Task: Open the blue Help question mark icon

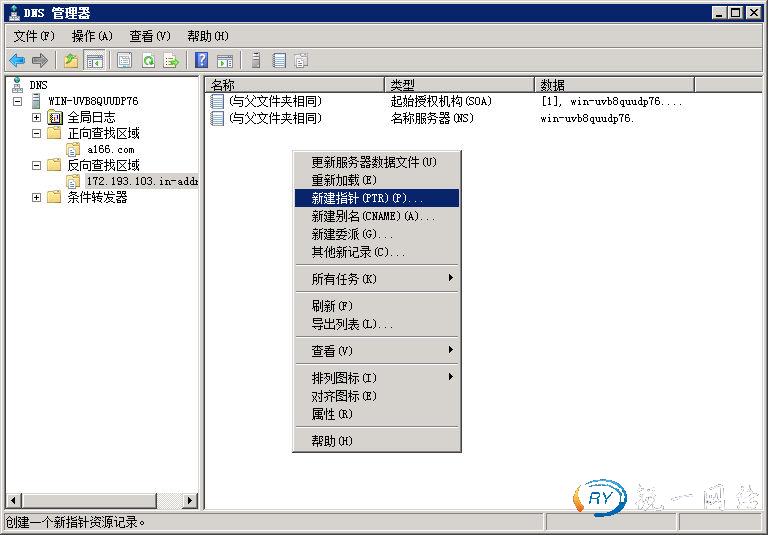Action: (x=201, y=60)
